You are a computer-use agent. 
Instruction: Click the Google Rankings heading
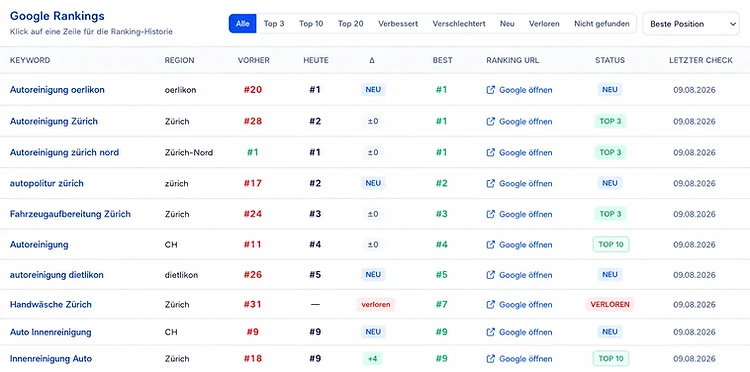tap(57, 16)
